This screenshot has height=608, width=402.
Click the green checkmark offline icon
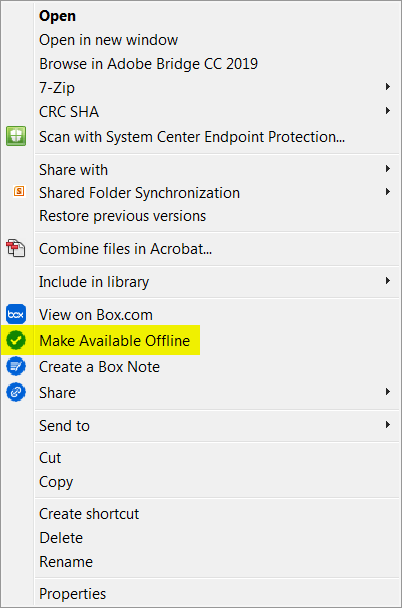[16, 340]
